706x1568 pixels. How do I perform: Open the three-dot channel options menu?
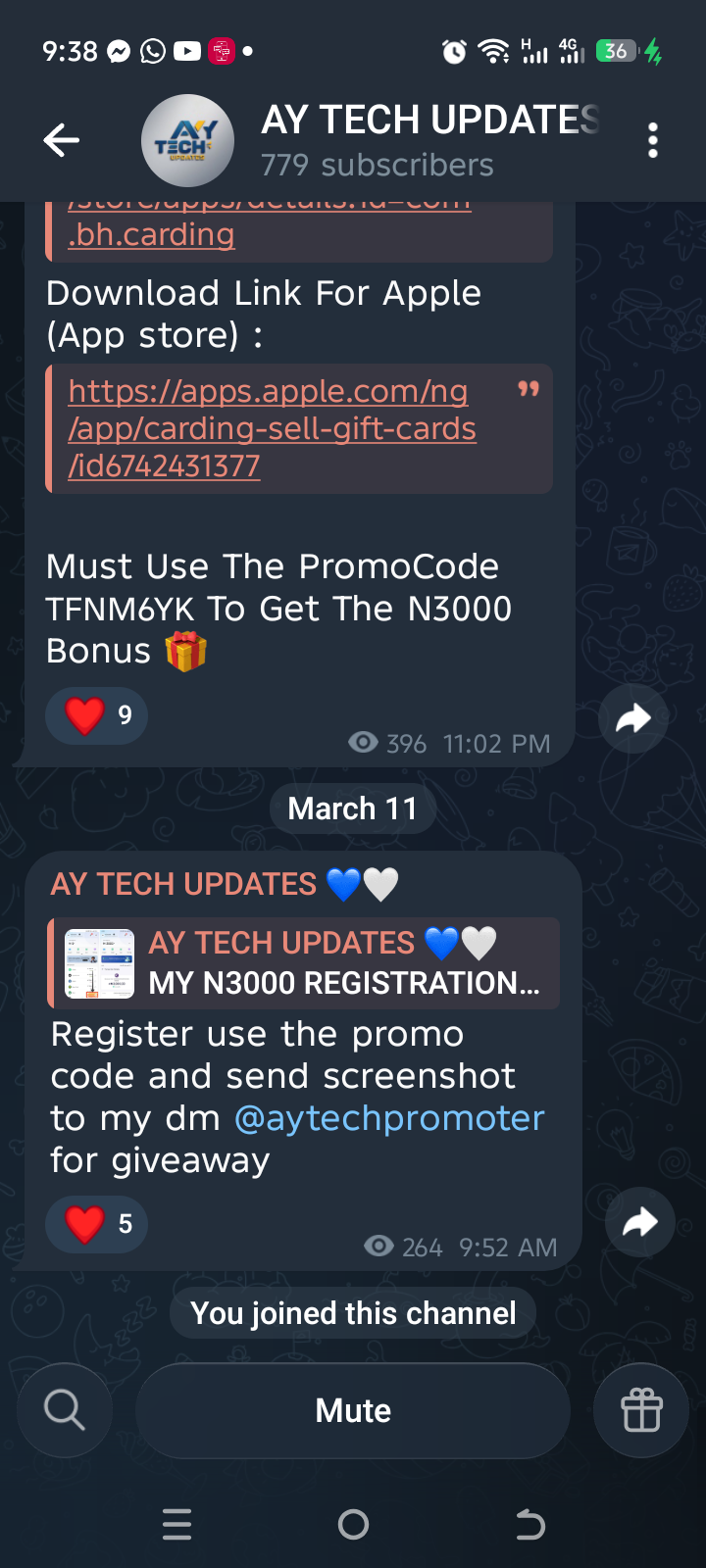coord(653,140)
